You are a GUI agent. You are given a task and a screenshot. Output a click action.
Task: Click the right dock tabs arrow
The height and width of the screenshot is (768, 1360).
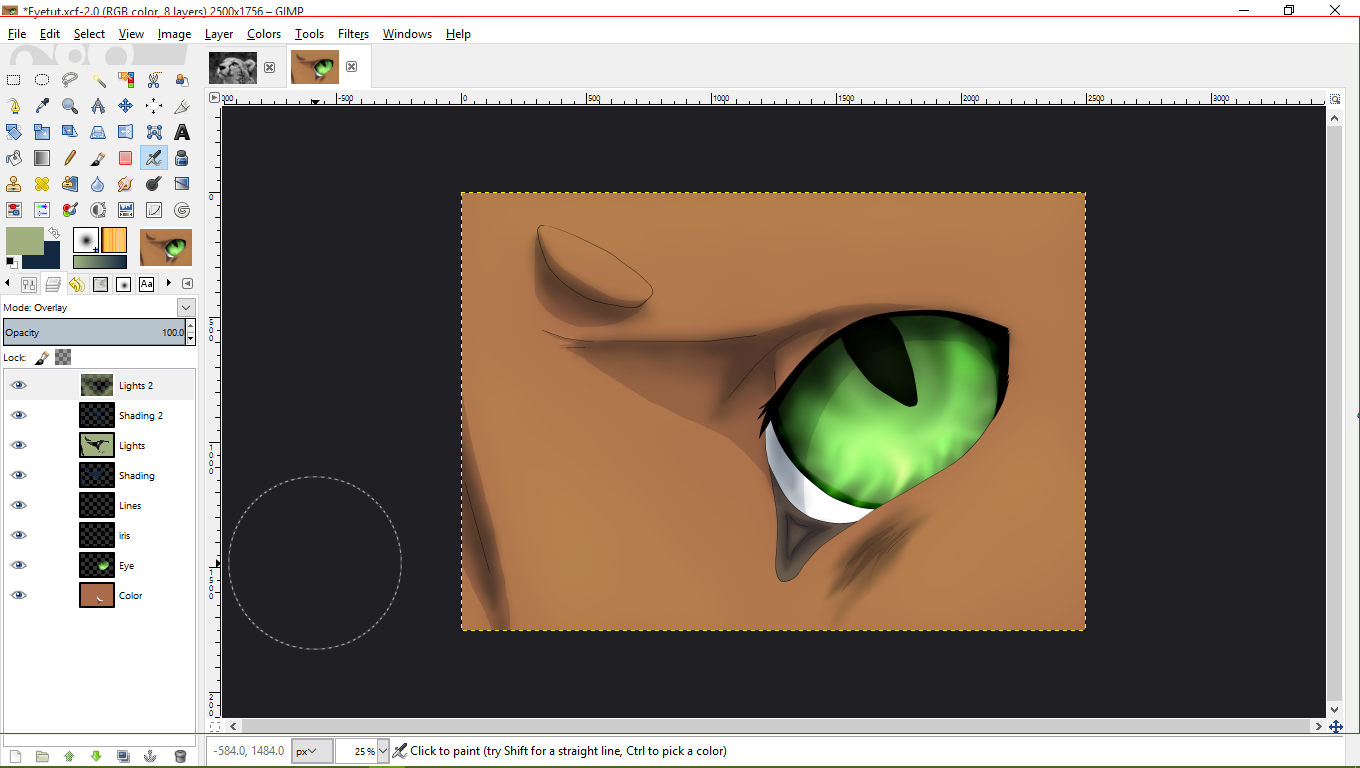(x=170, y=284)
